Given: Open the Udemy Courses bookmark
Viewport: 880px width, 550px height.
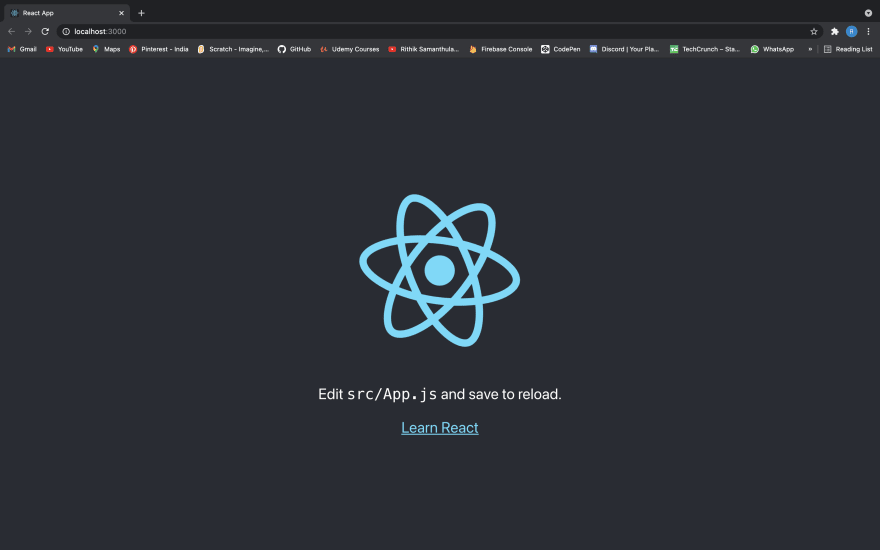Looking at the screenshot, I should tap(349, 49).
